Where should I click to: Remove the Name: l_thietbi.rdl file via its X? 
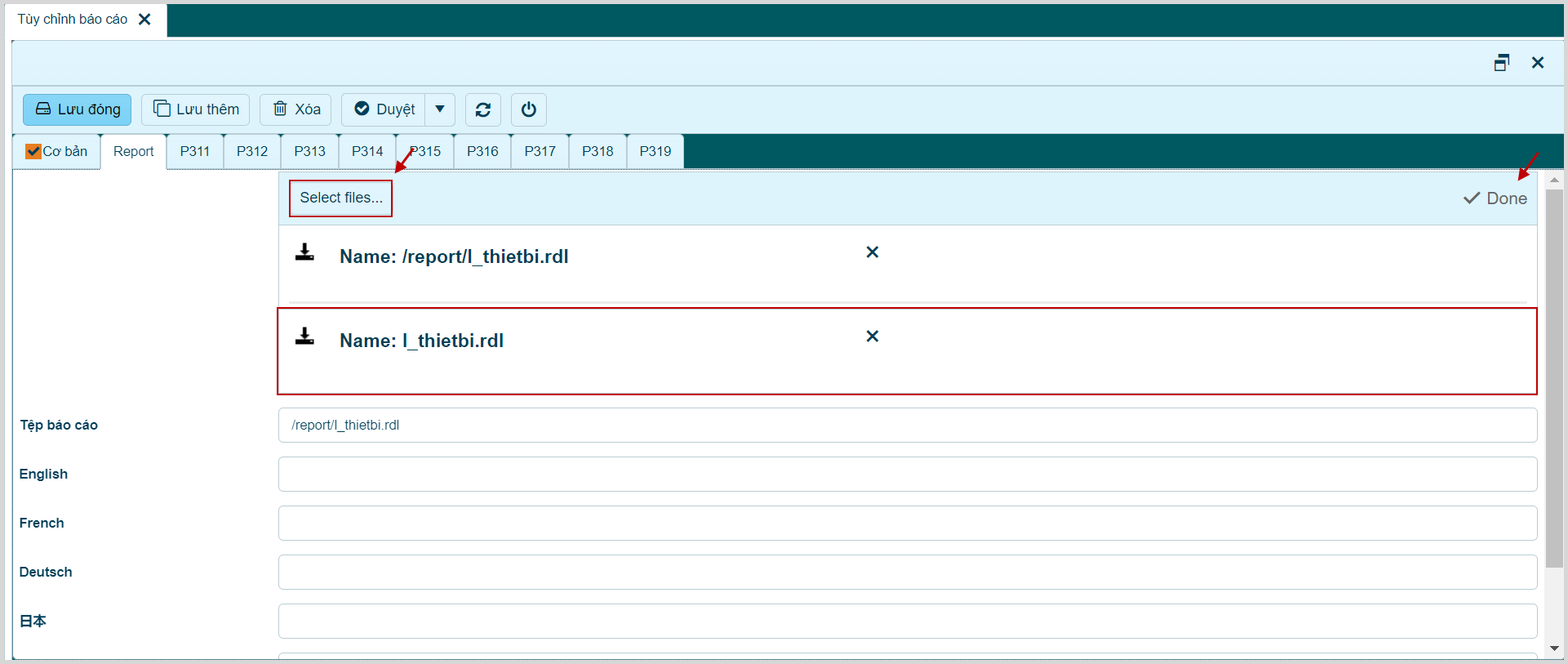click(873, 336)
